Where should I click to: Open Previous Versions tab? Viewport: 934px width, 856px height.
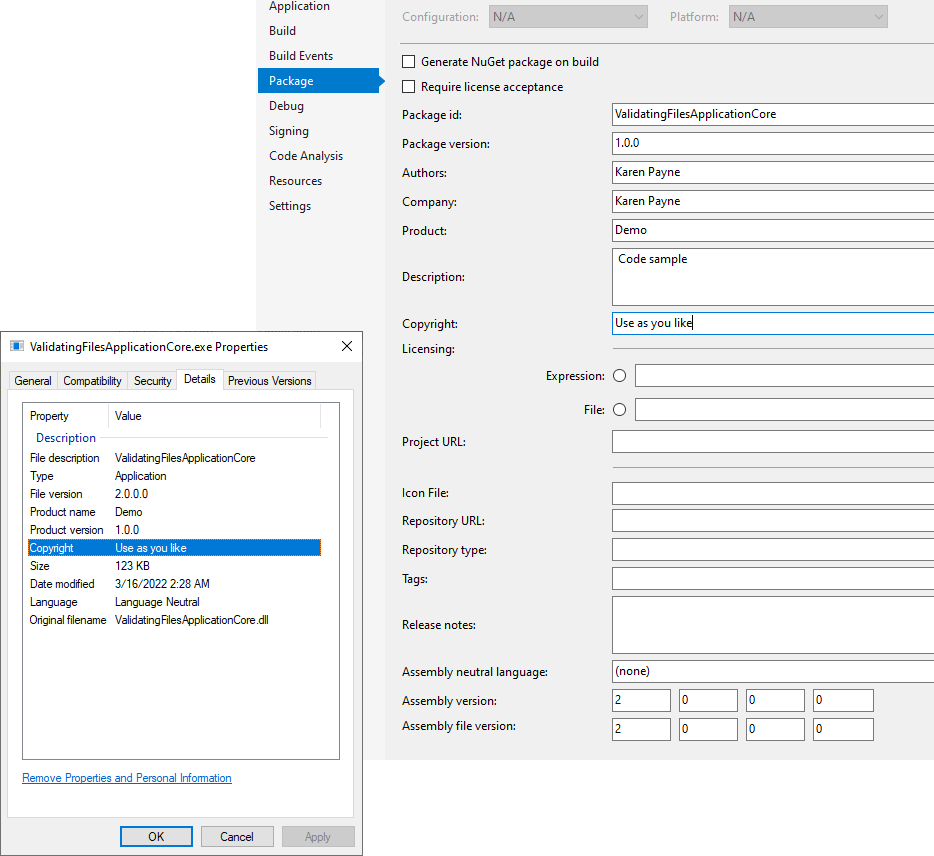coord(269,381)
